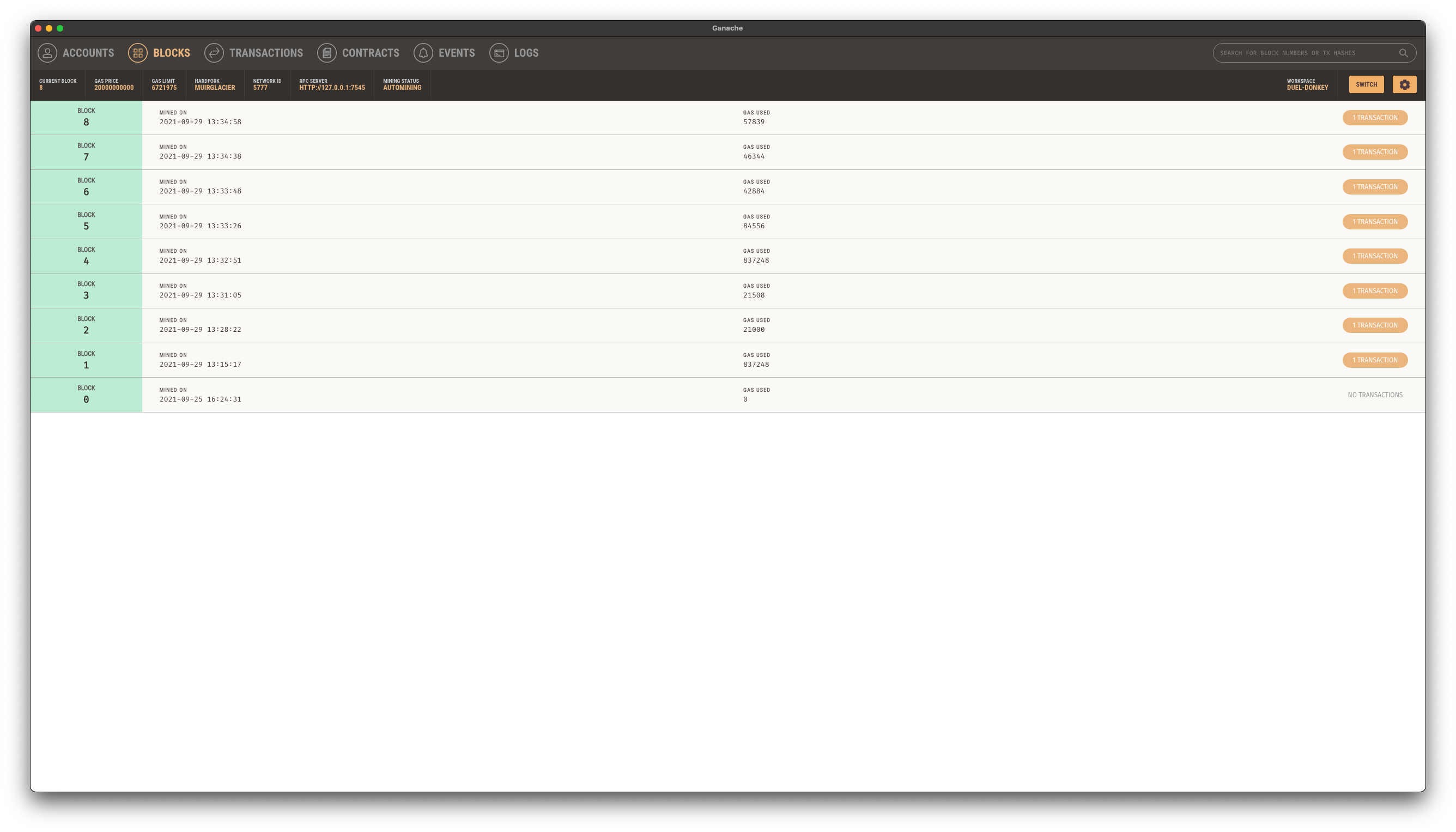The width and height of the screenshot is (1456, 832).
Task: Click the Blocks grid icon
Action: click(x=138, y=52)
